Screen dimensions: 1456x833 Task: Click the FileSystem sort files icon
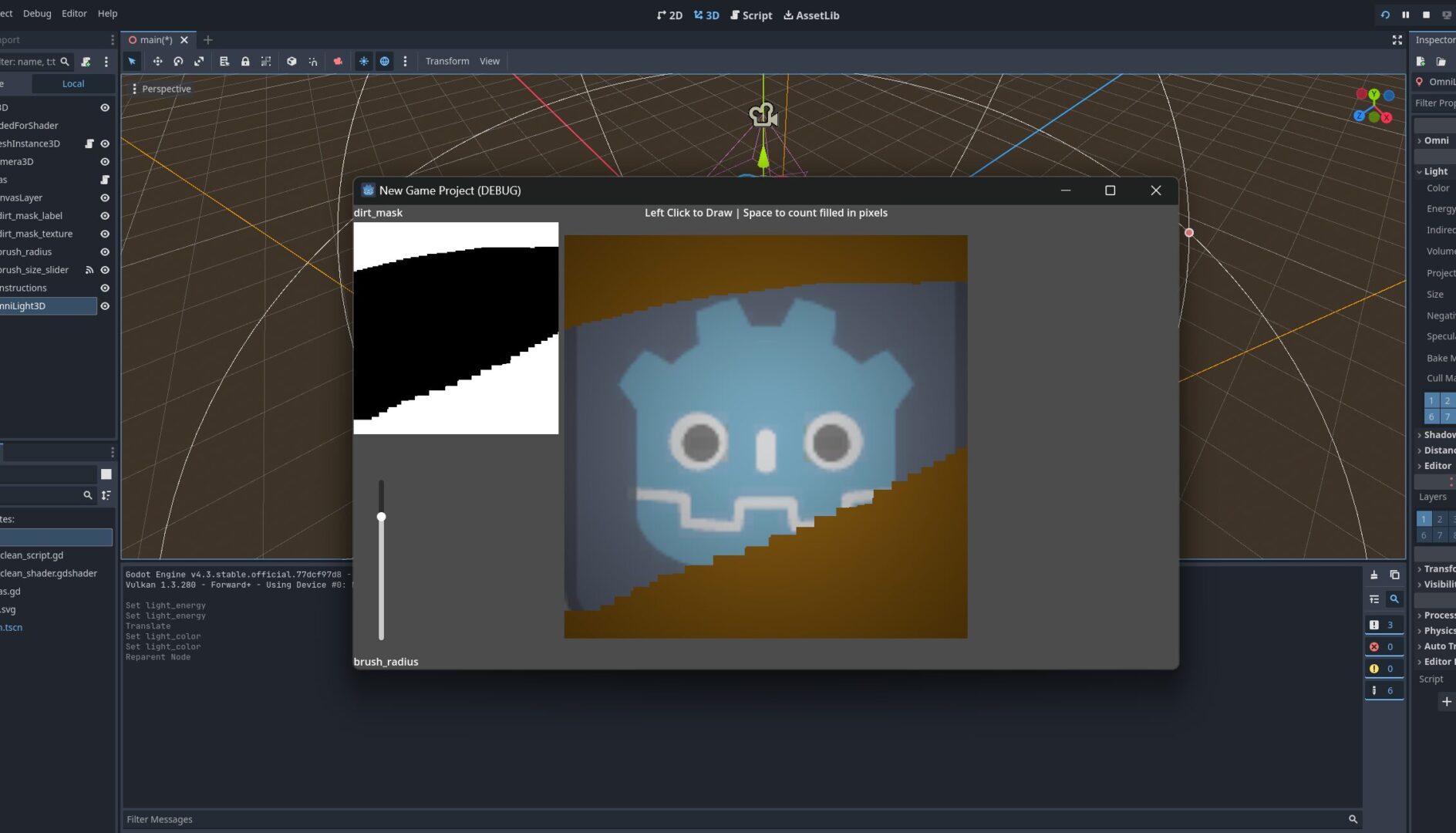106,495
